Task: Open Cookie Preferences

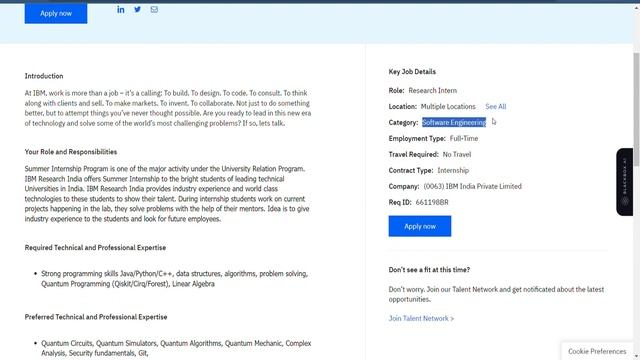Action: coord(597,351)
